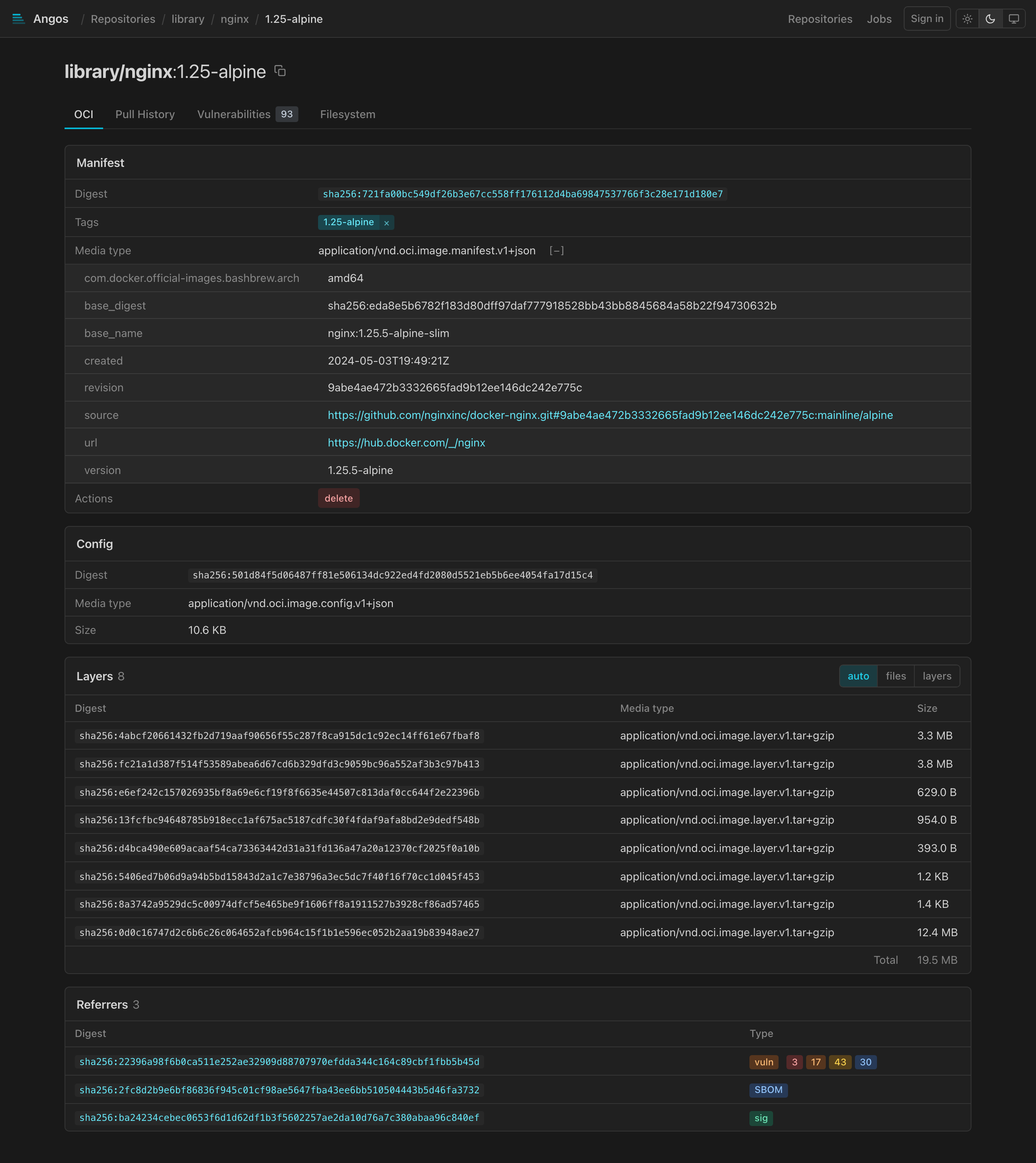
Task: Open the hub.docker.com nginx url link
Action: pos(407,443)
